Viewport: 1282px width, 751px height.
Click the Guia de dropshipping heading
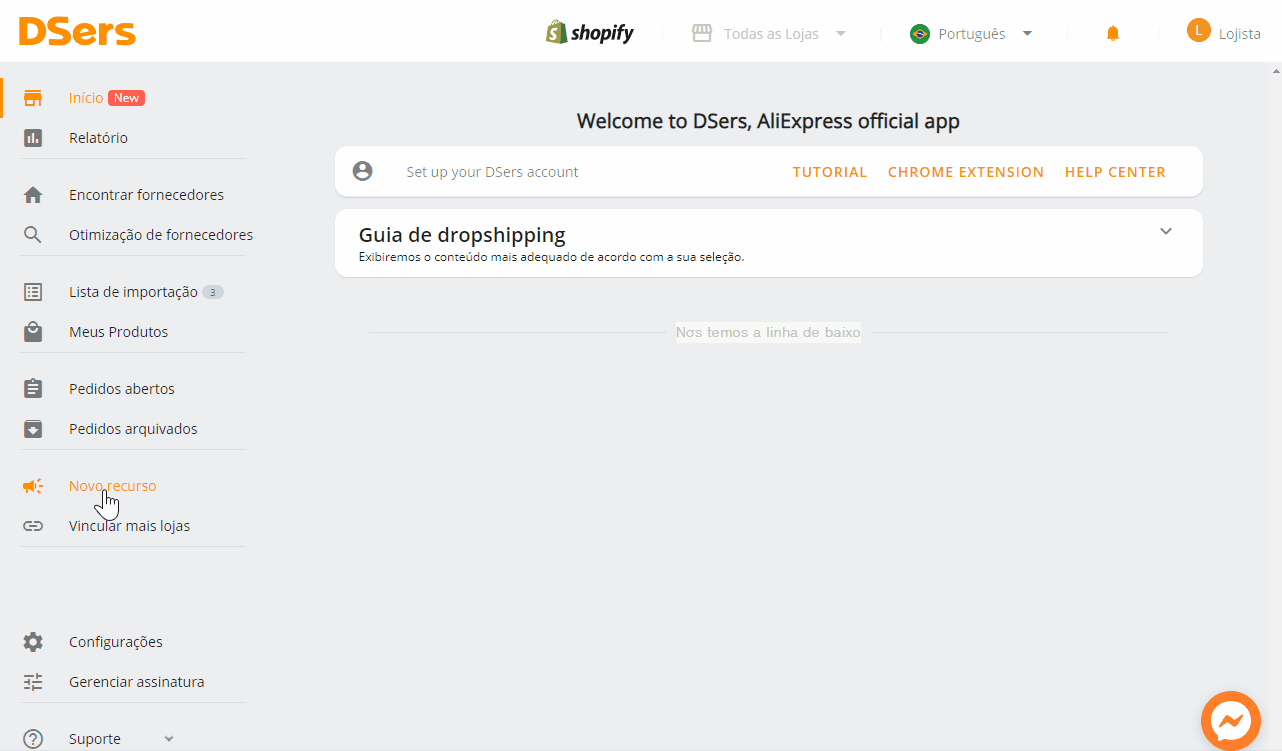pos(462,235)
